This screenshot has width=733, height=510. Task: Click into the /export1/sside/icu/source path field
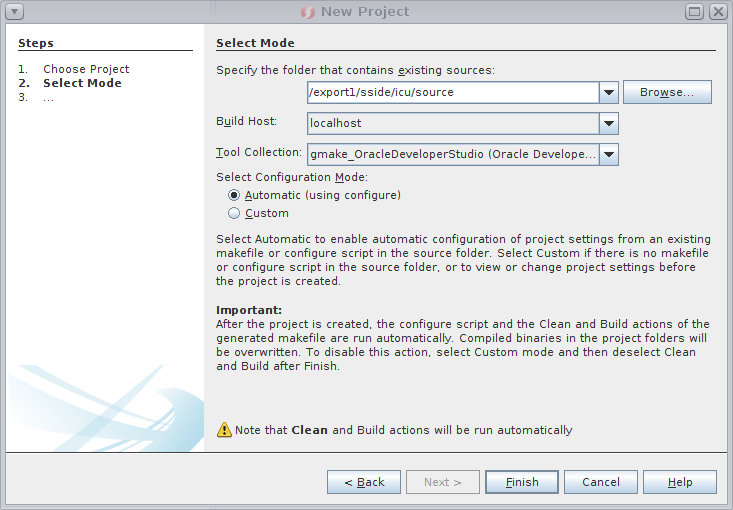coord(453,93)
